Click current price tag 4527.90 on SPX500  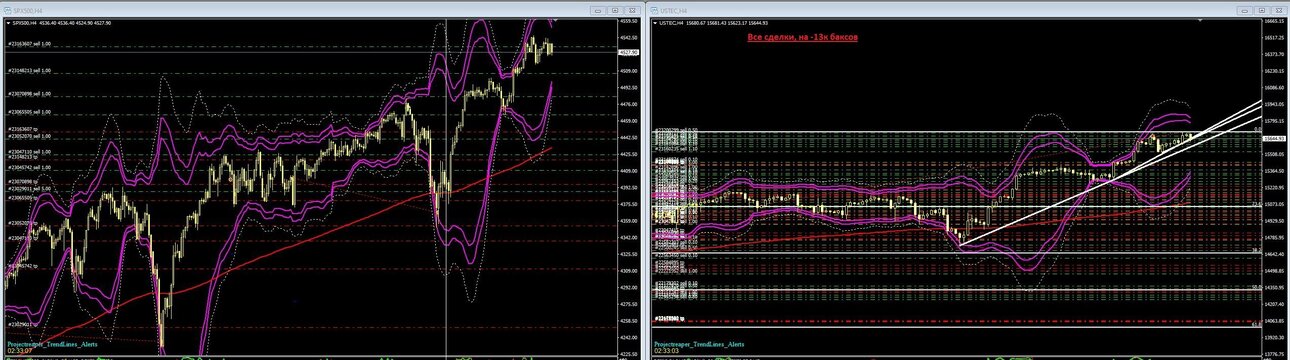click(628, 52)
